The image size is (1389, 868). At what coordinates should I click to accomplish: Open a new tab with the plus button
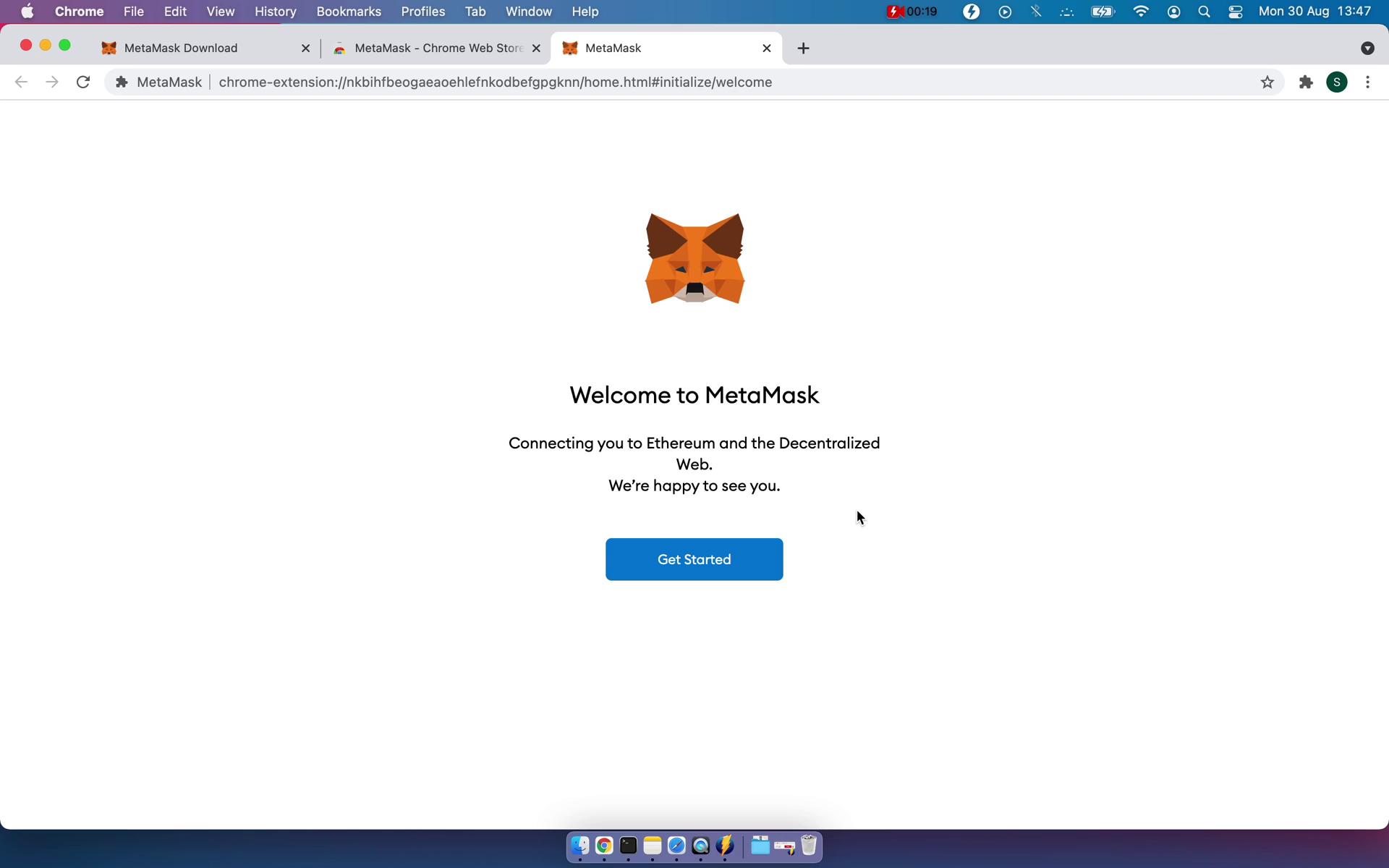[x=803, y=48]
